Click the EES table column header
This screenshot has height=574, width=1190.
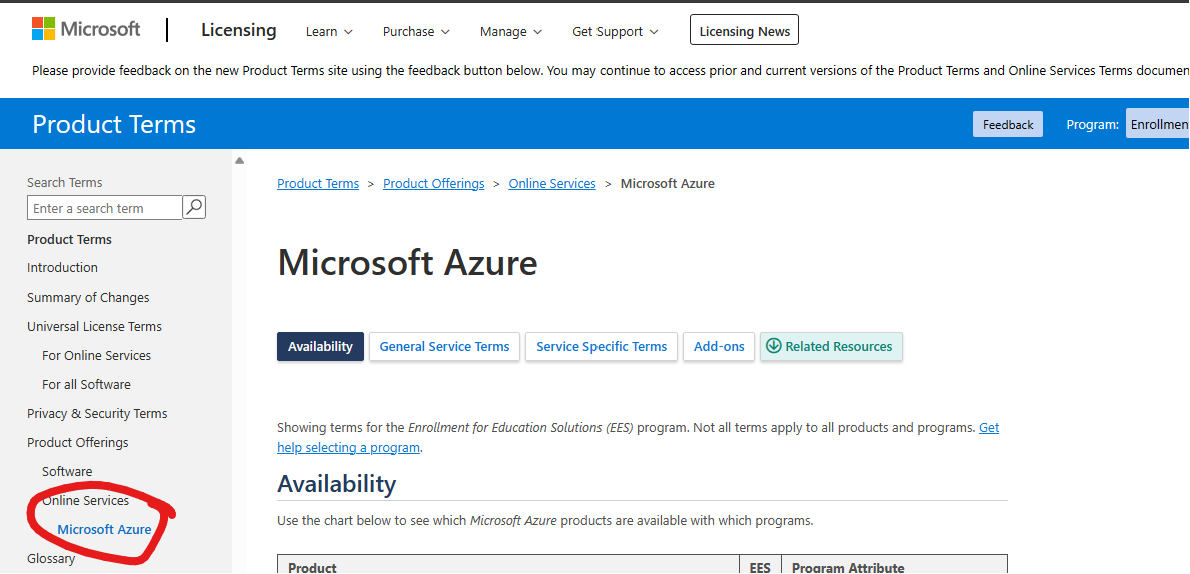coord(760,566)
